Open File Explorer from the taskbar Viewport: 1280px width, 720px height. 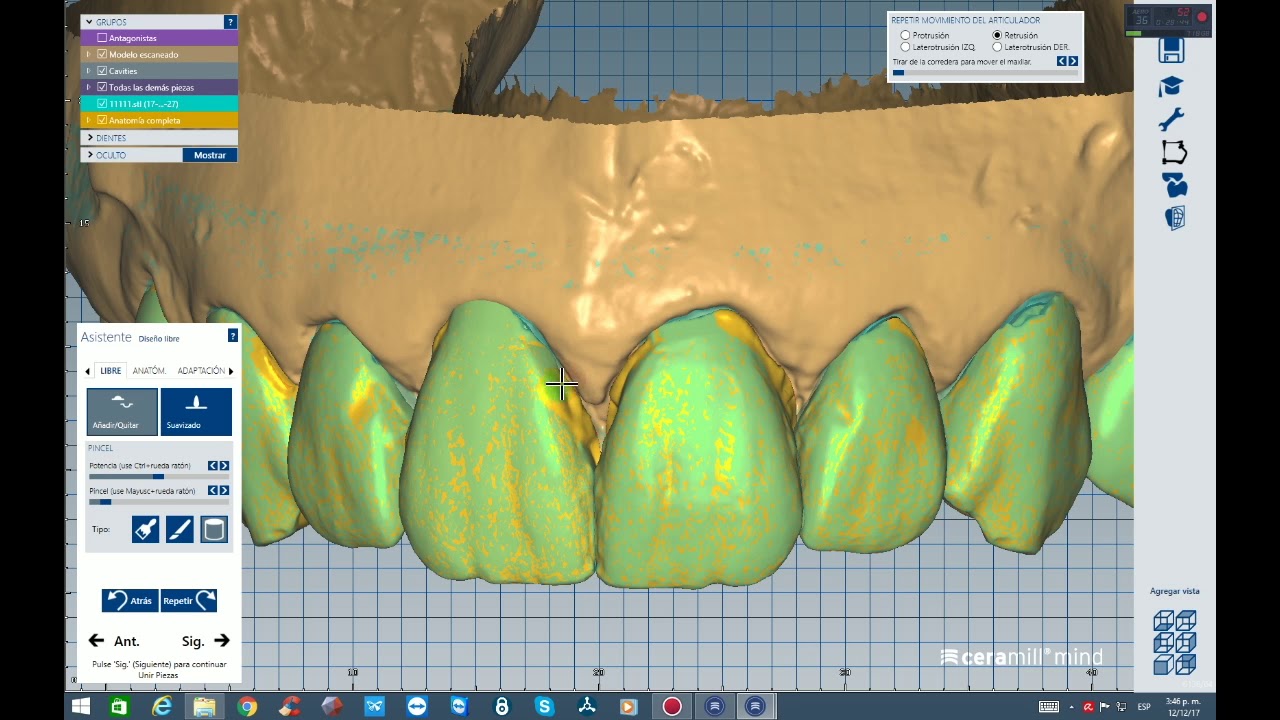coord(204,707)
